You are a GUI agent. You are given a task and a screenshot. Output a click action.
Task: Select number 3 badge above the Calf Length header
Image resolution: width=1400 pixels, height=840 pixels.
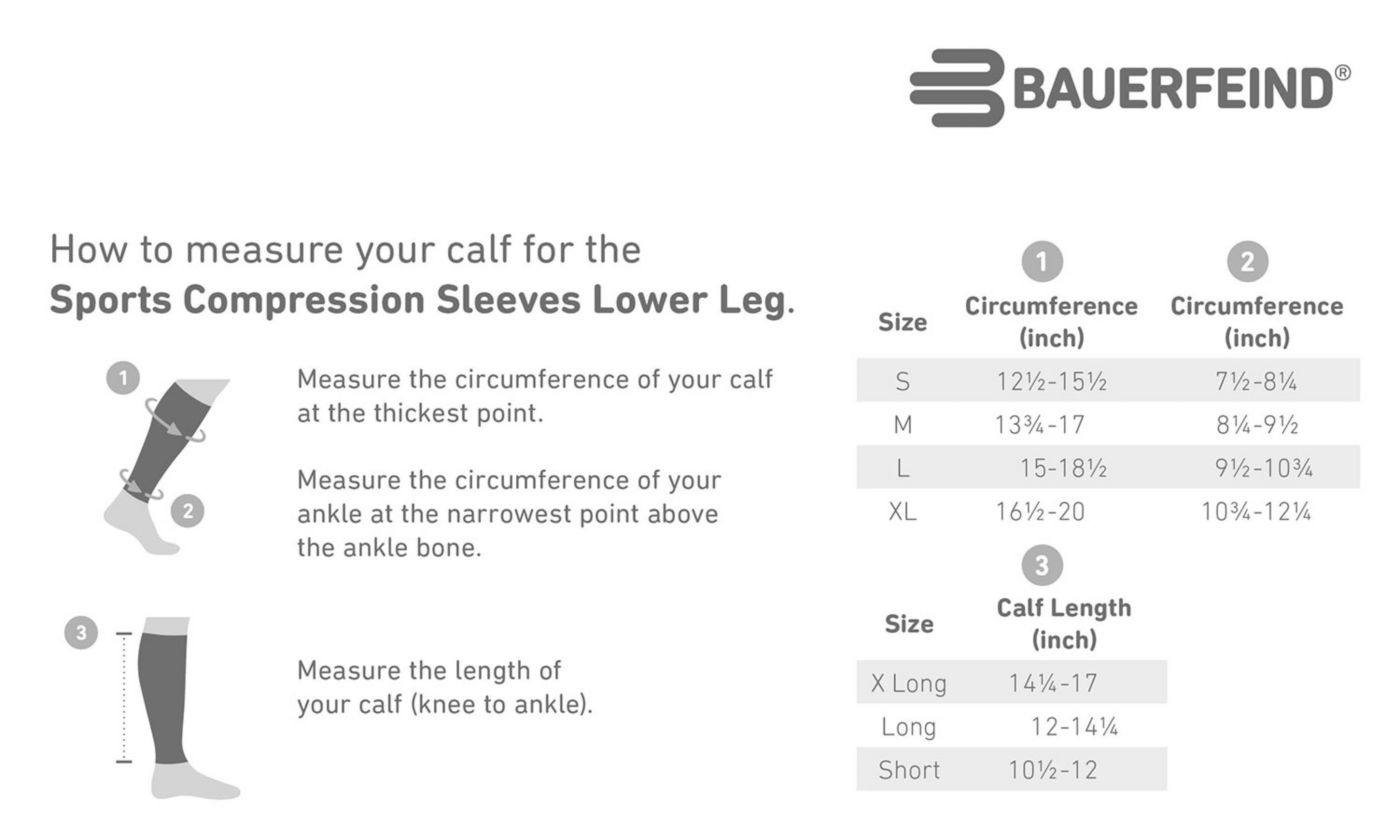click(x=1041, y=566)
